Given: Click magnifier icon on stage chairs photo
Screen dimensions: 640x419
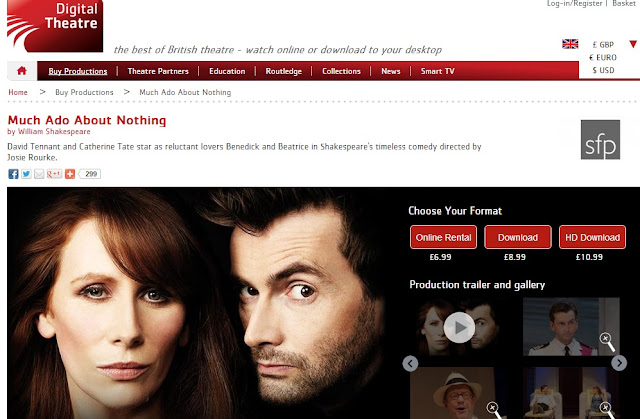Looking at the screenshot, I should (x=607, y=410).
